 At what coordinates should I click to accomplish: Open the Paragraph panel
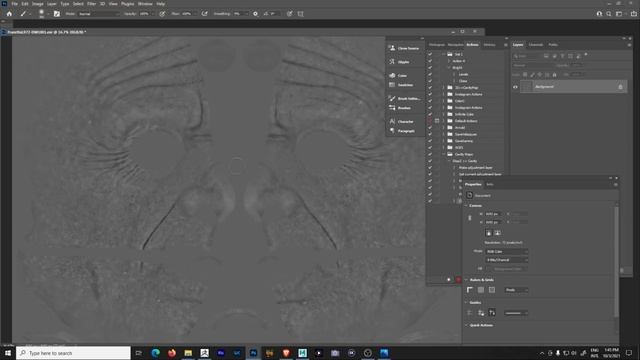point(402,131)
